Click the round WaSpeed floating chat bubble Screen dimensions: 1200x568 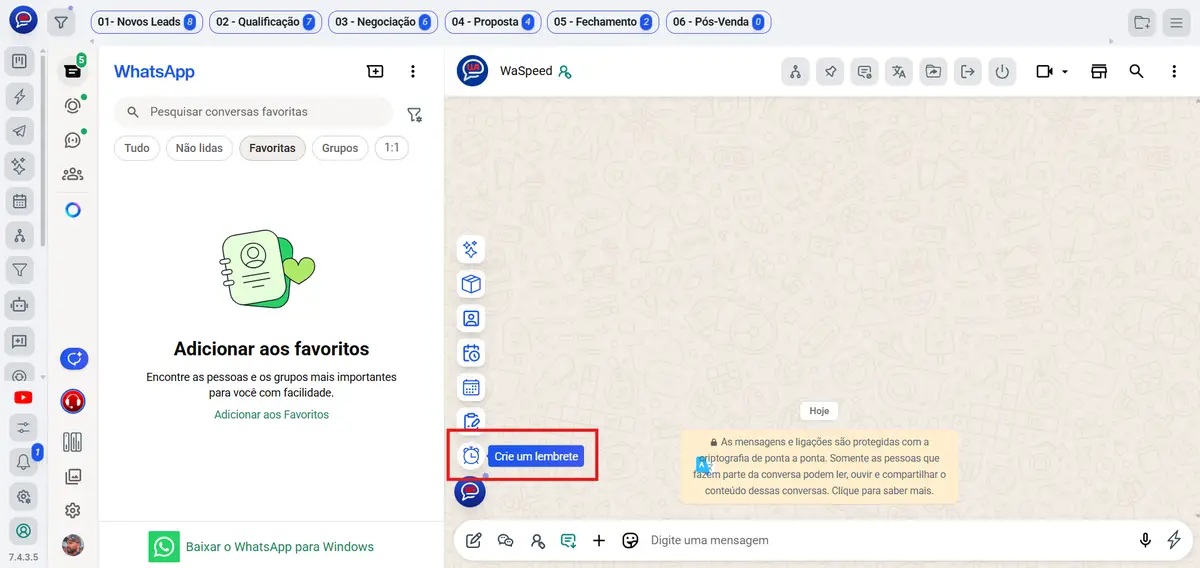pyautogui.click(x=470, y=491)
